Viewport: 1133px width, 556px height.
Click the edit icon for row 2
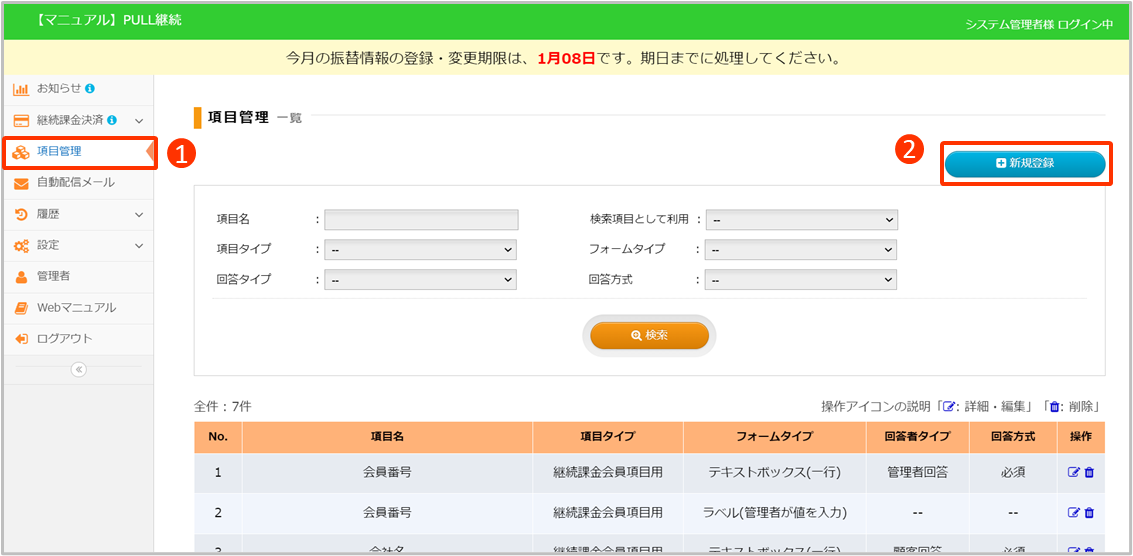(x=1074, y=513)
